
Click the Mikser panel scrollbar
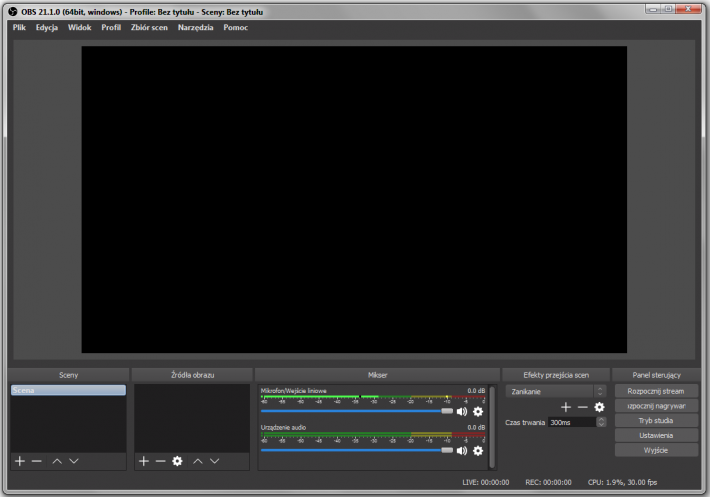point(492,427)
